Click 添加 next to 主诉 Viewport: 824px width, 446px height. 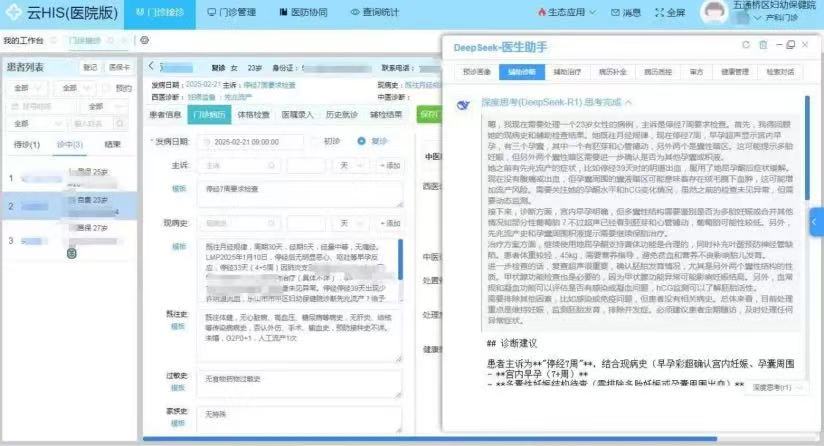(390, 165)
